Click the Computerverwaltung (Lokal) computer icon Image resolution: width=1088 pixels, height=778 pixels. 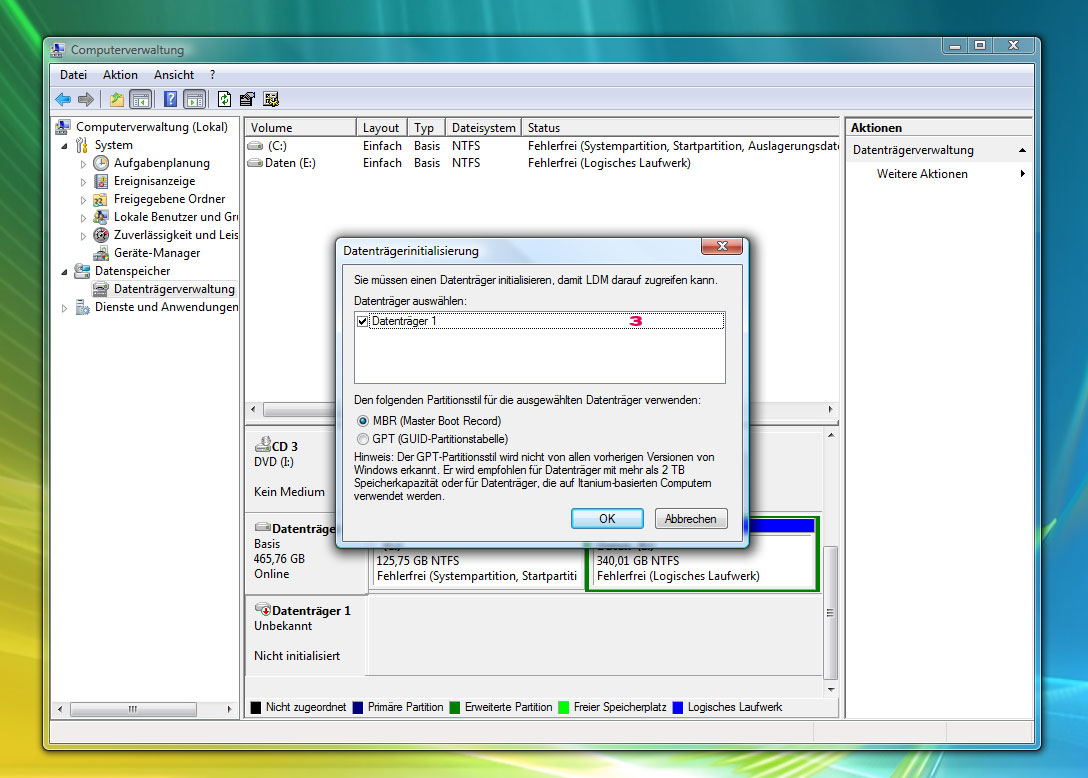(x=63, y=127)
